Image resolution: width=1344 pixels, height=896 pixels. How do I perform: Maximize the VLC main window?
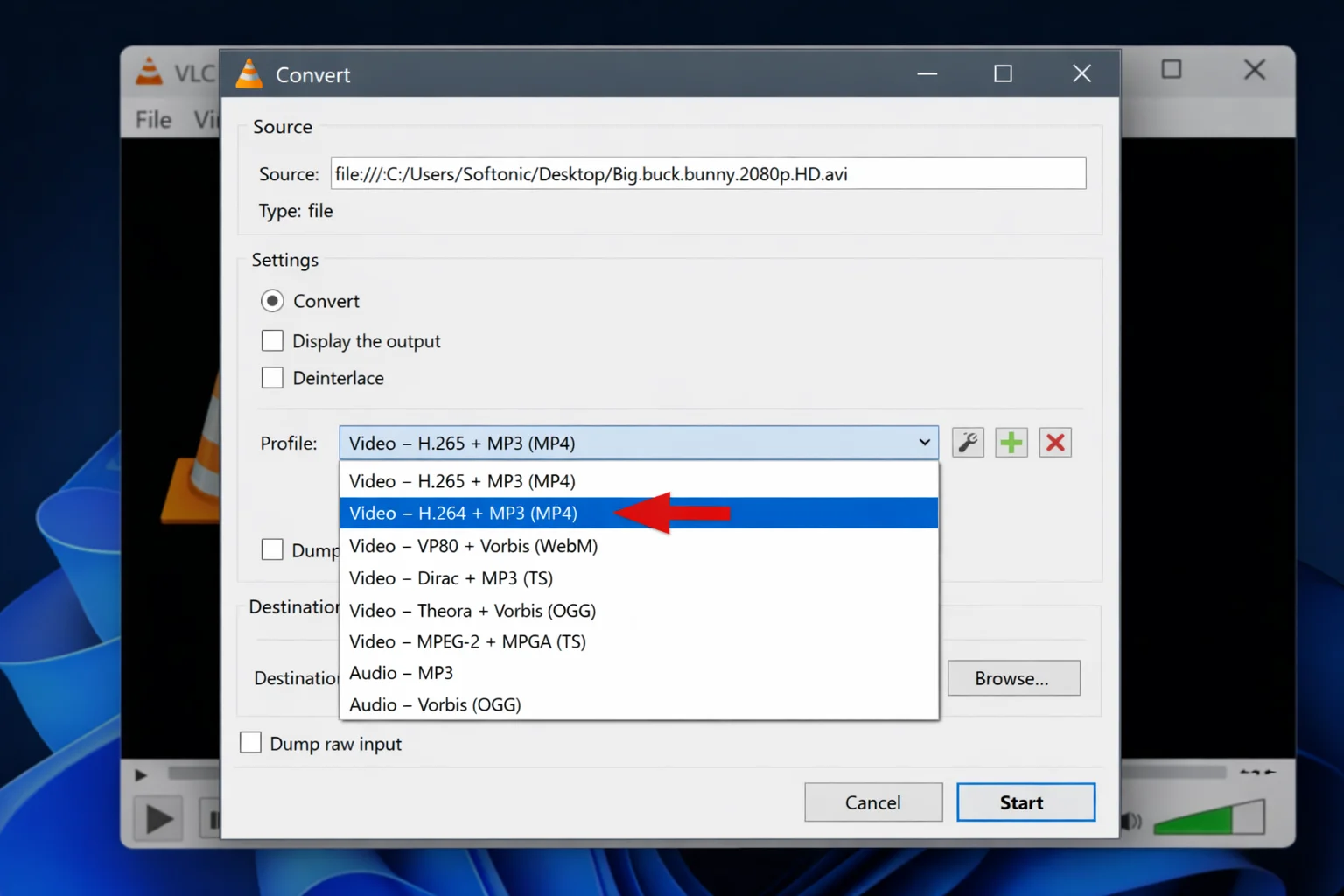pos(1171,70)
